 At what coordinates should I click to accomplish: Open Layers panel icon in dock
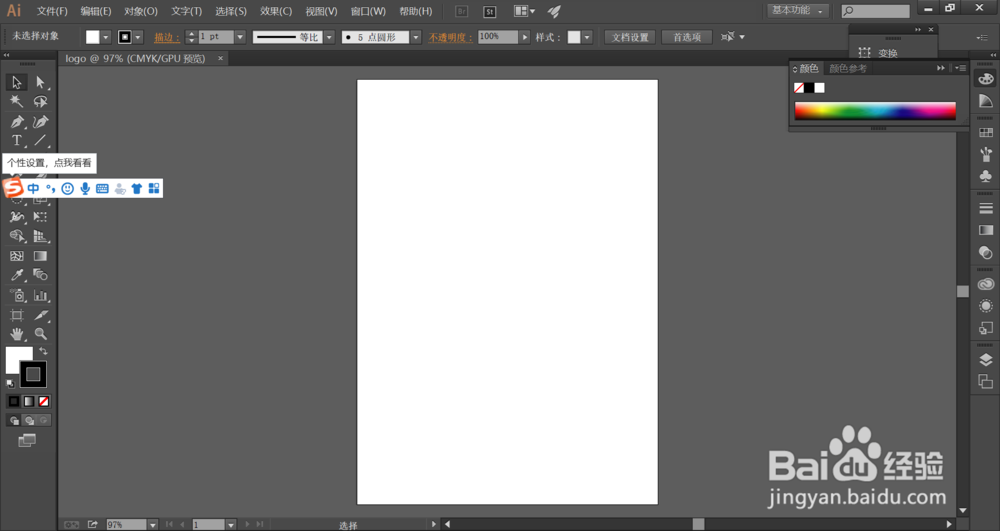click(985, 360)
